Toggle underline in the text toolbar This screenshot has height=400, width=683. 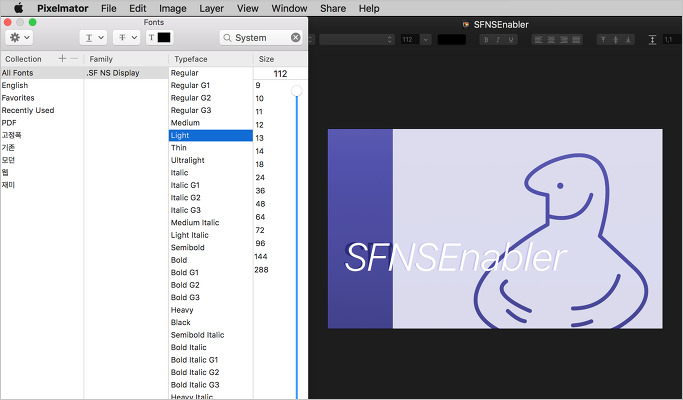tap(511, 40)
